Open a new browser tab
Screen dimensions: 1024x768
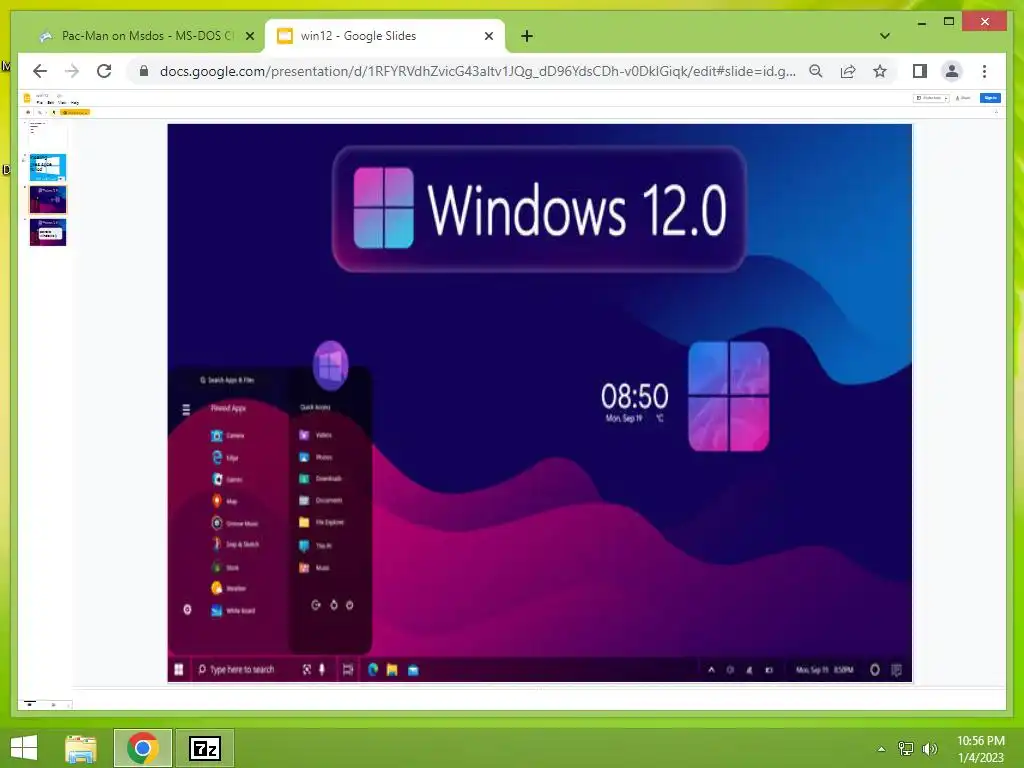point(527,36)
